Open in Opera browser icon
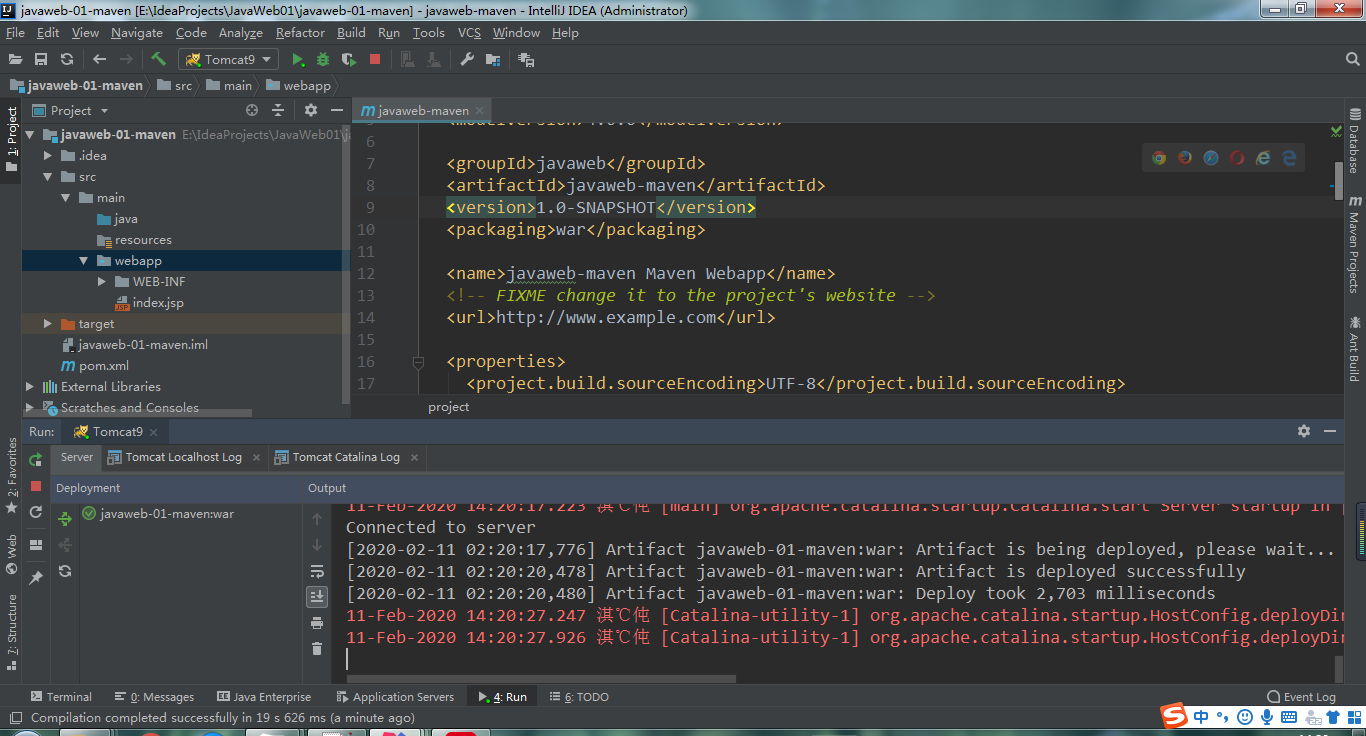 pyautogui.click(x=1237, y=157)
